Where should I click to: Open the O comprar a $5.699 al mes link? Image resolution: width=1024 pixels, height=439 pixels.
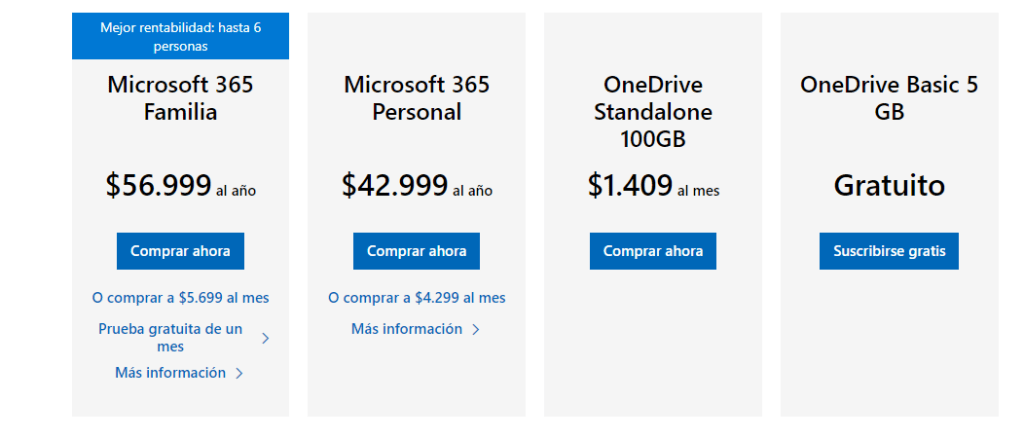(180, 298)
